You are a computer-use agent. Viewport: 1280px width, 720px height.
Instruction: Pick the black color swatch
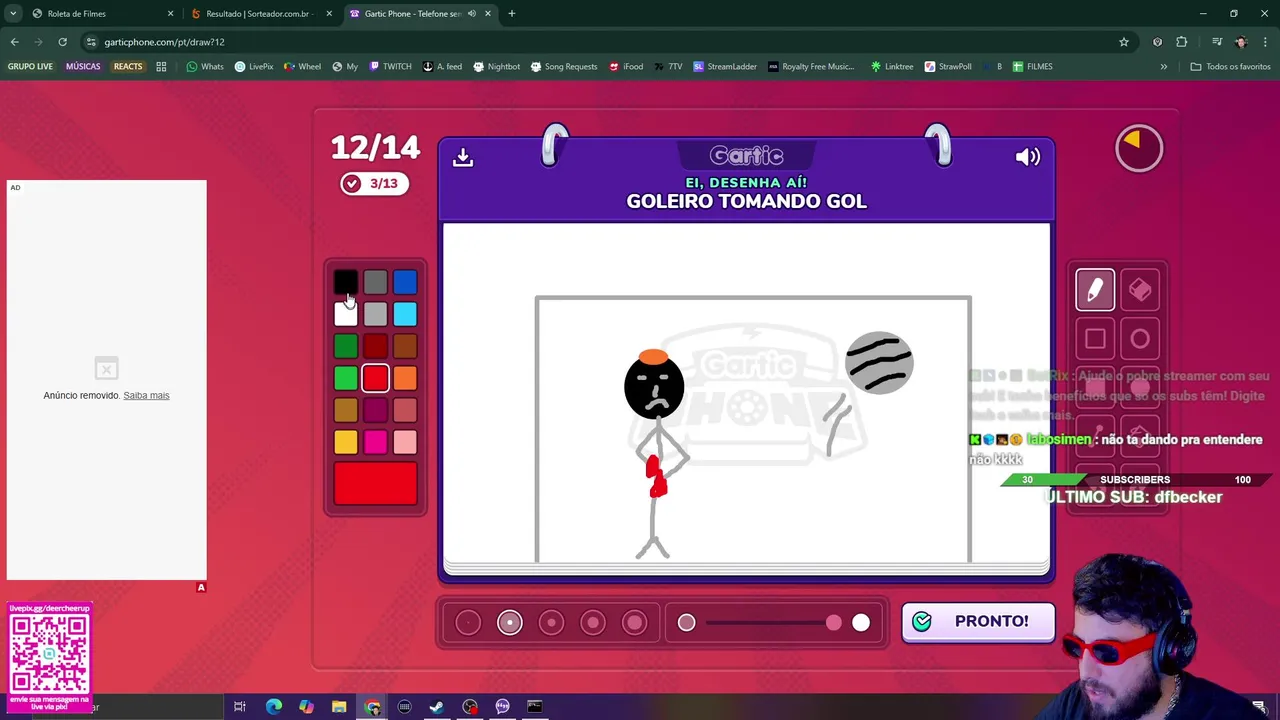coord(345,283)
